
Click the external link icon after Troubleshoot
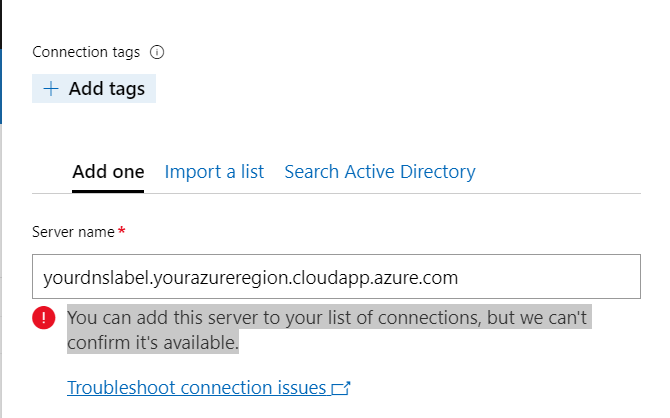(341, 388)
